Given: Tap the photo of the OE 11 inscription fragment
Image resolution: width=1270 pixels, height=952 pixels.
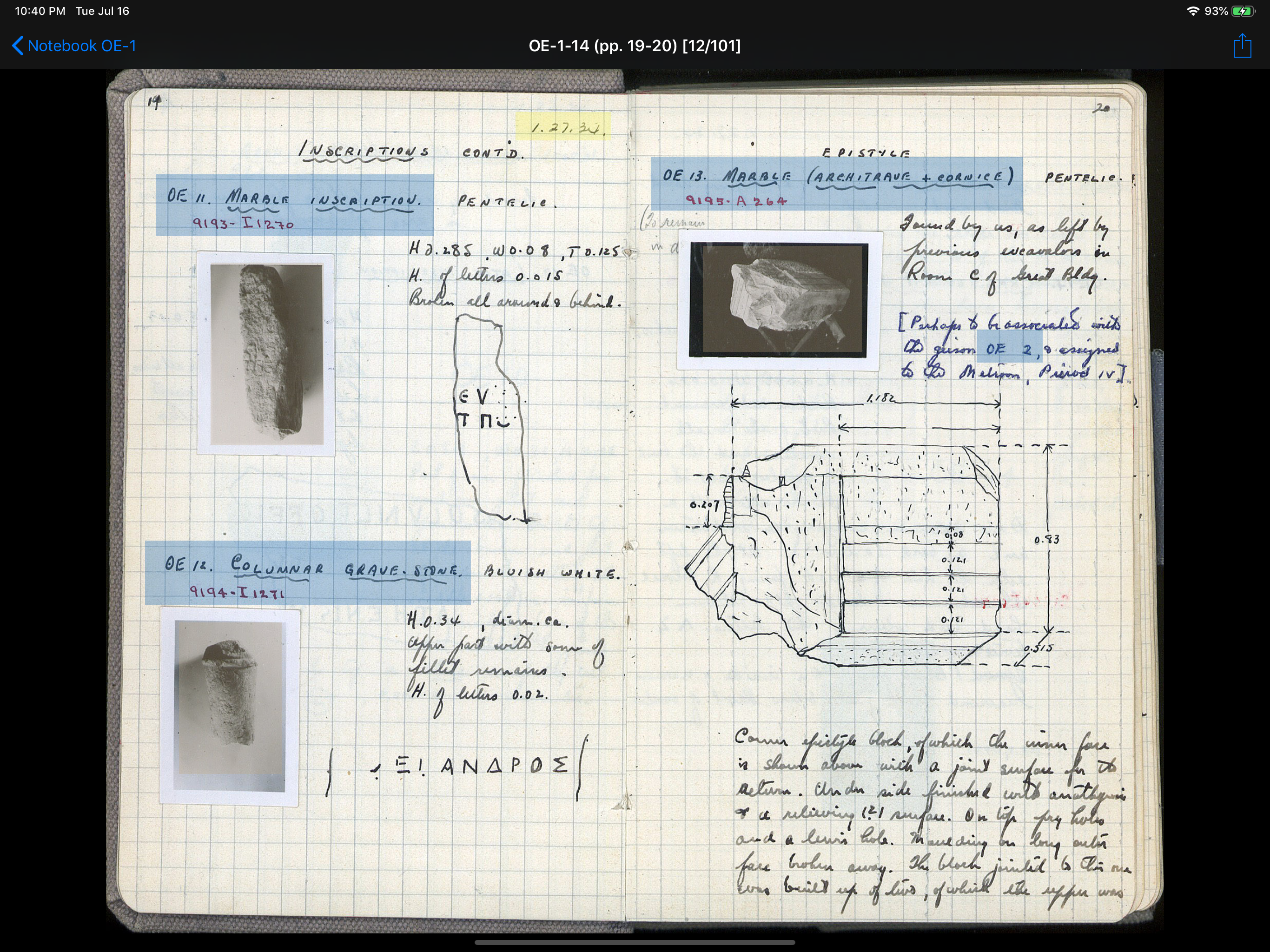Looking at the screenshot, I should (266, 354).
